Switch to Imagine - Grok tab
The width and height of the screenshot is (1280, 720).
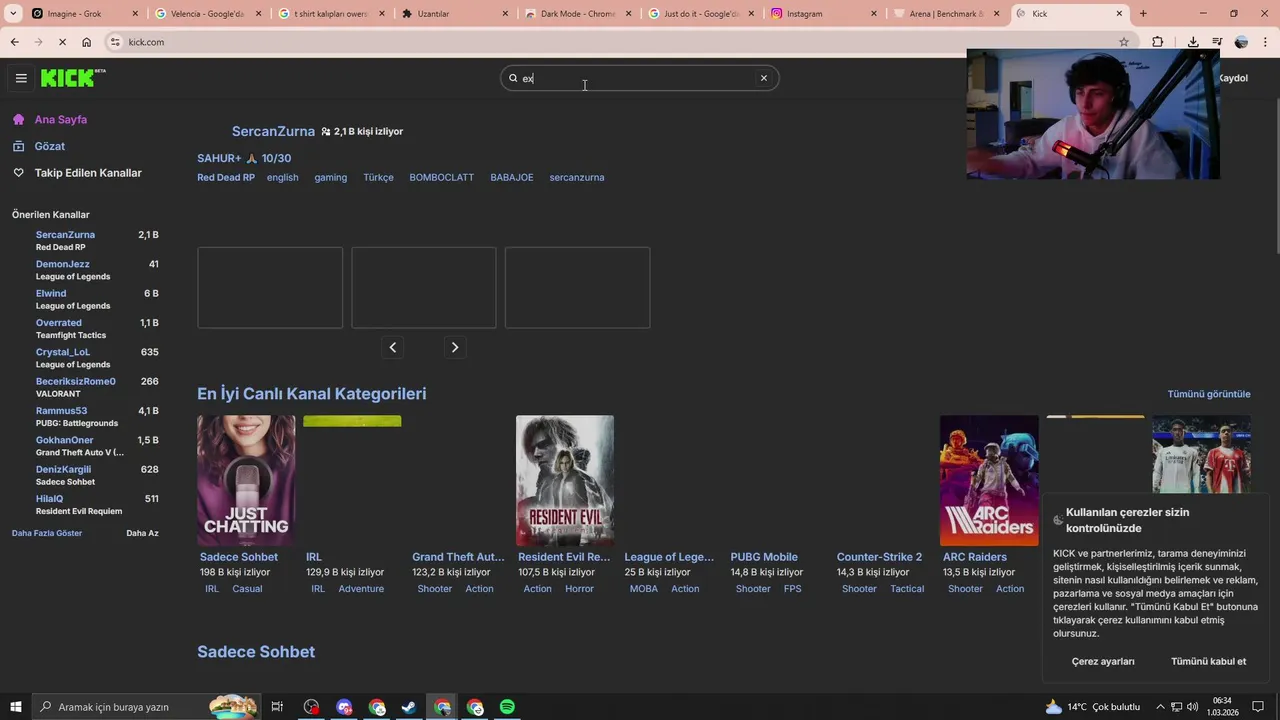[82, 14]
